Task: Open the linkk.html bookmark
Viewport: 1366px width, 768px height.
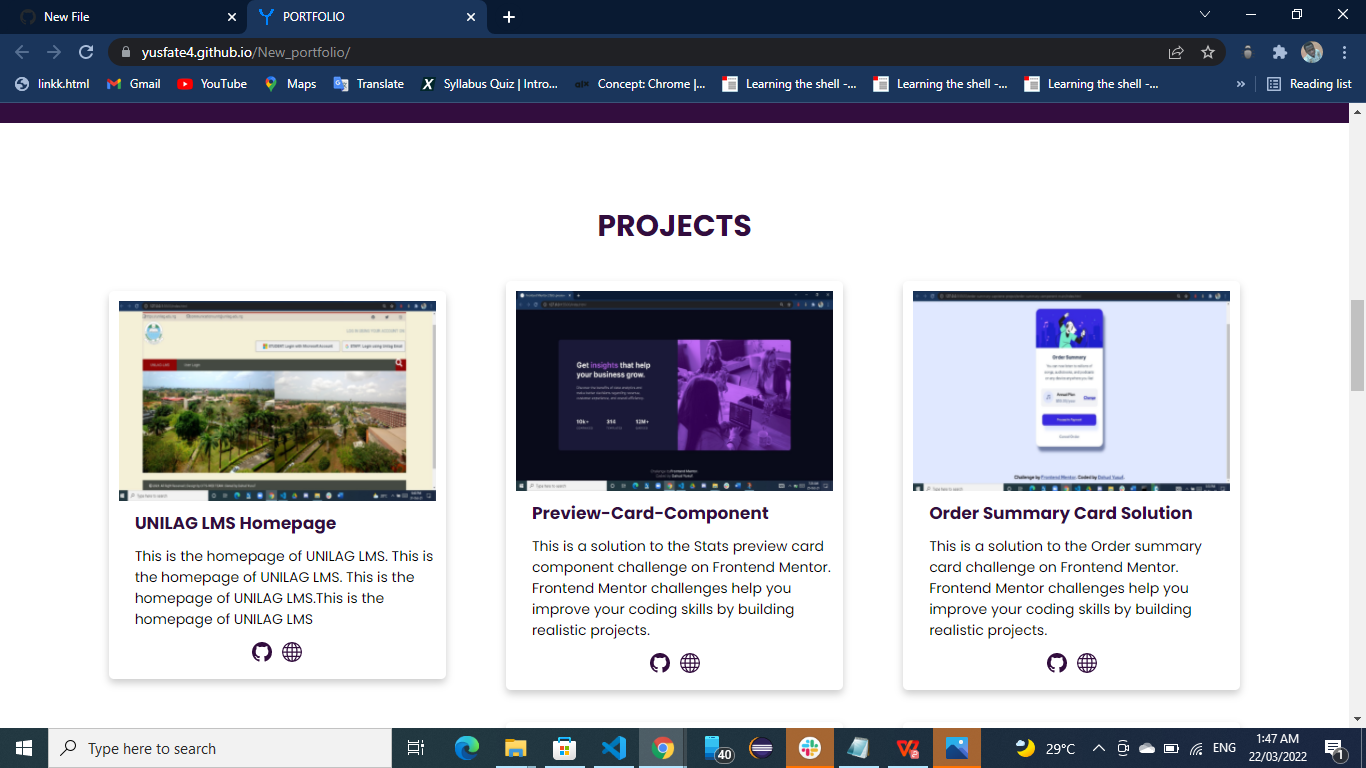Action: 52,84
